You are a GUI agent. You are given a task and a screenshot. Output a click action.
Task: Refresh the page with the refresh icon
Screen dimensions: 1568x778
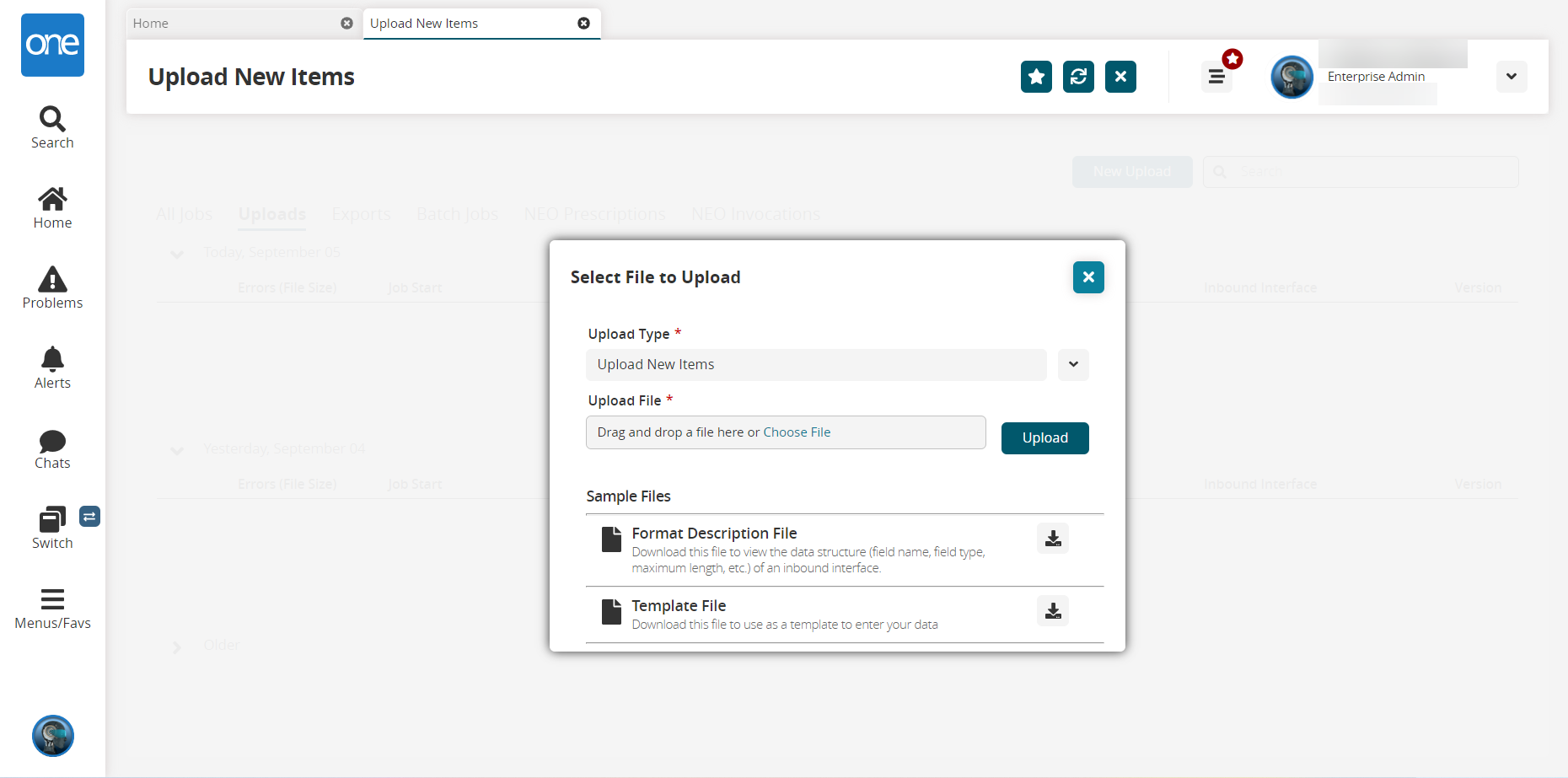pos(1078,77)
